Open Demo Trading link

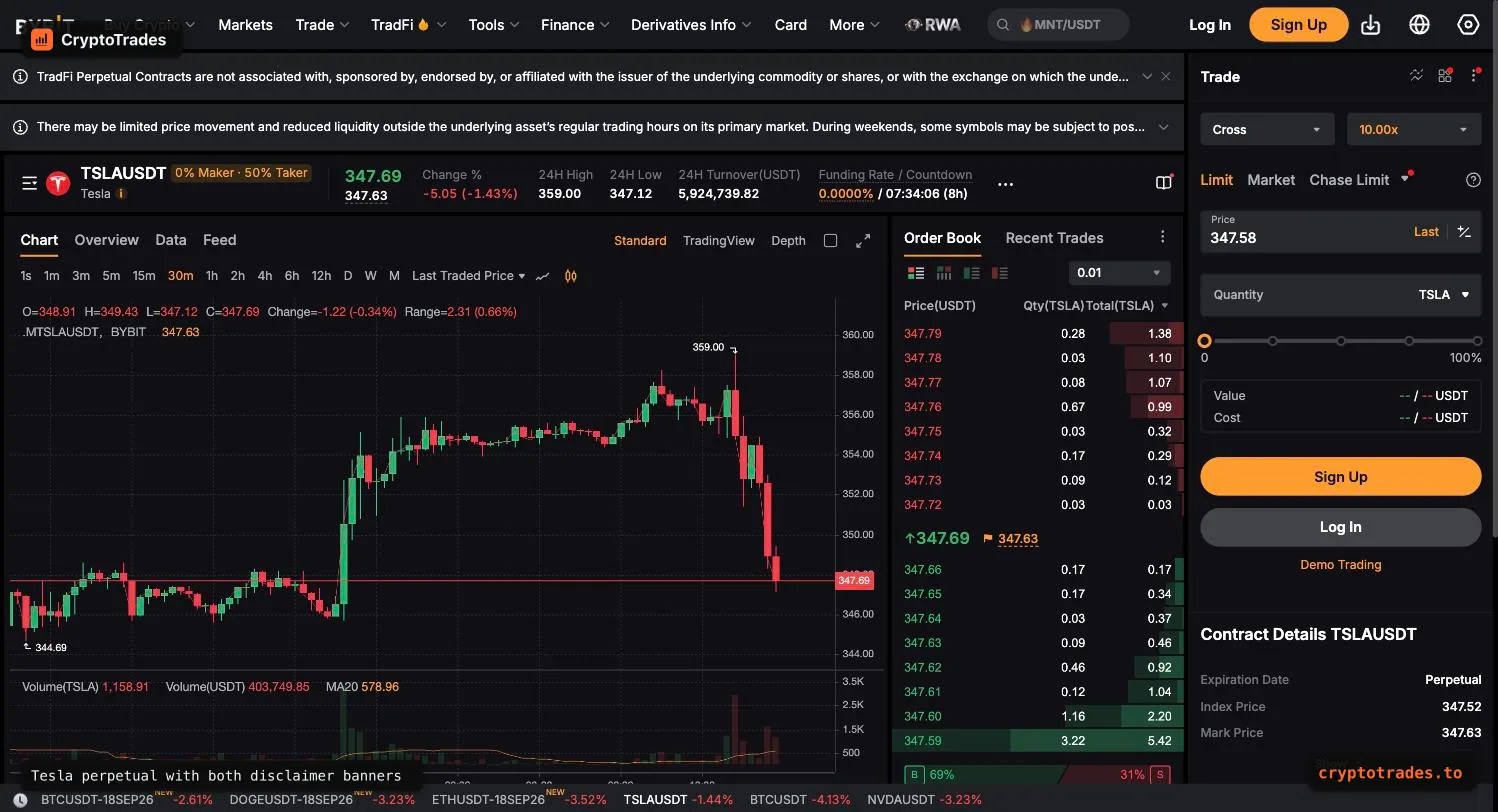[1340, 565]
